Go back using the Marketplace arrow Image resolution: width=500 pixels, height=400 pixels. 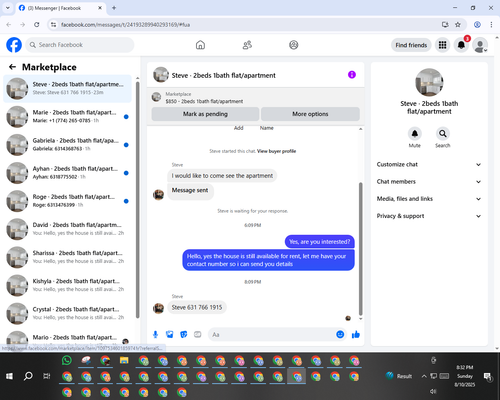point(12,67)
